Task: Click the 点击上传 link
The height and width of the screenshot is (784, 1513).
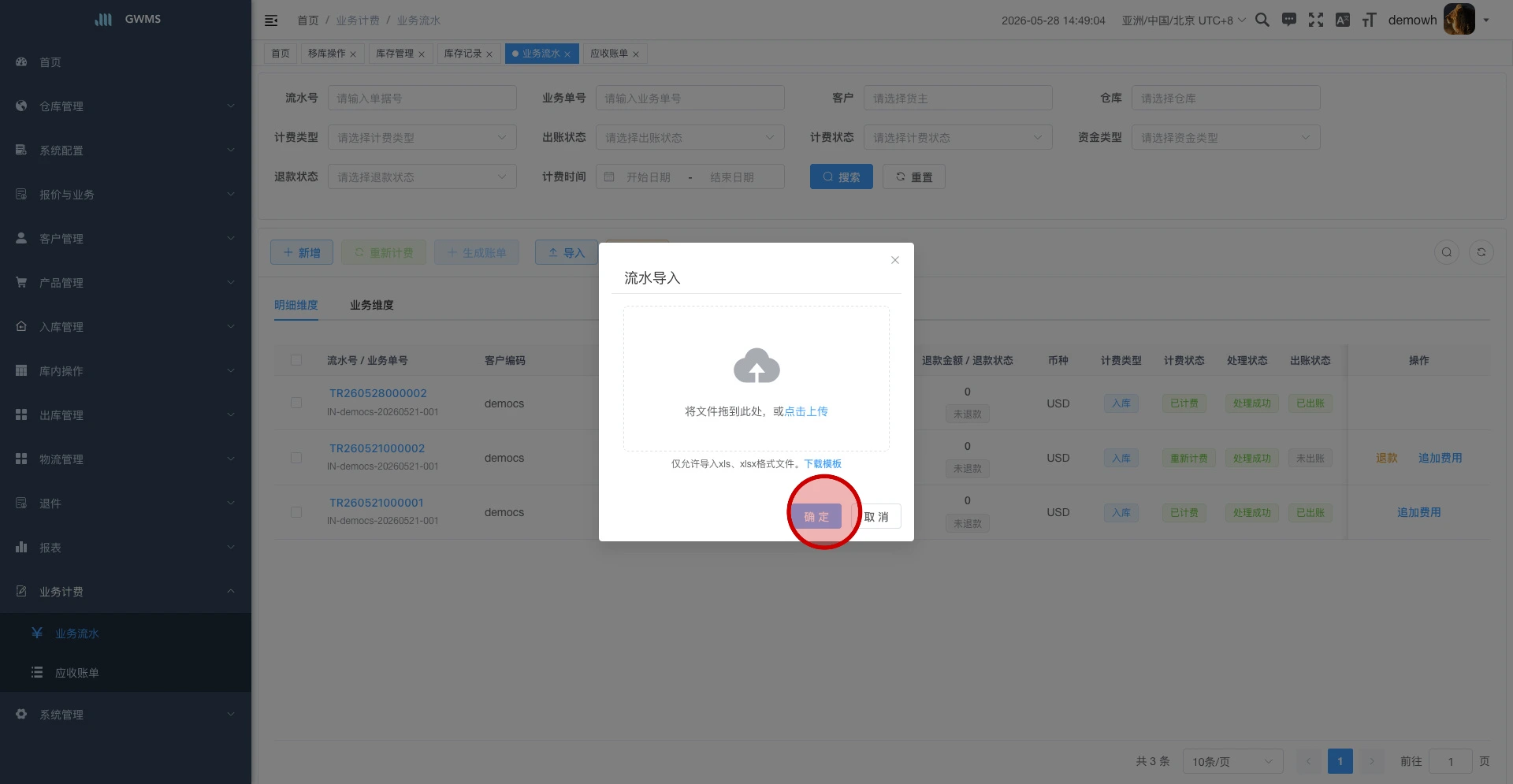Action: [x=806, y=411]
